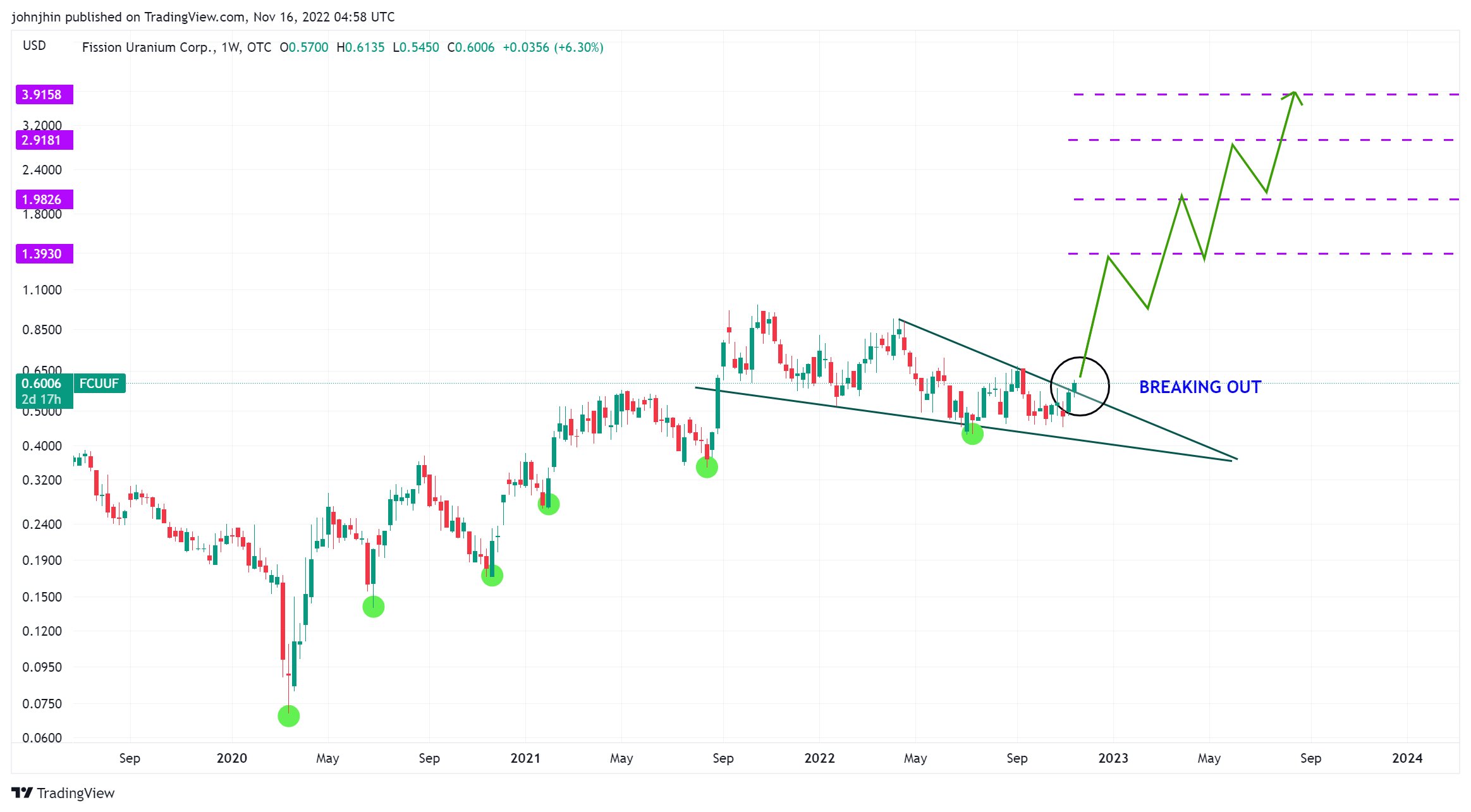1471x812 pixels.
Task: Click the 0.6006 current price tag
Action: point(42,384)
